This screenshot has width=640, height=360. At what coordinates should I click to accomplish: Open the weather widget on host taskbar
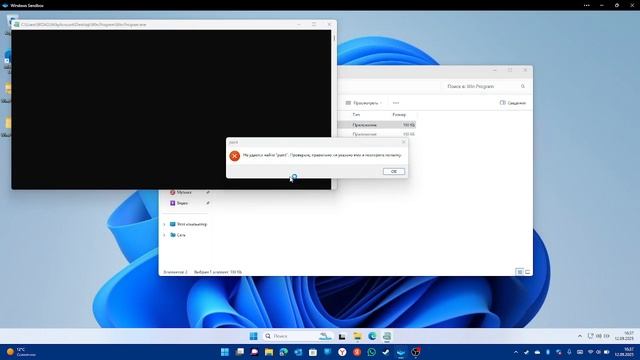click(21, 352)
